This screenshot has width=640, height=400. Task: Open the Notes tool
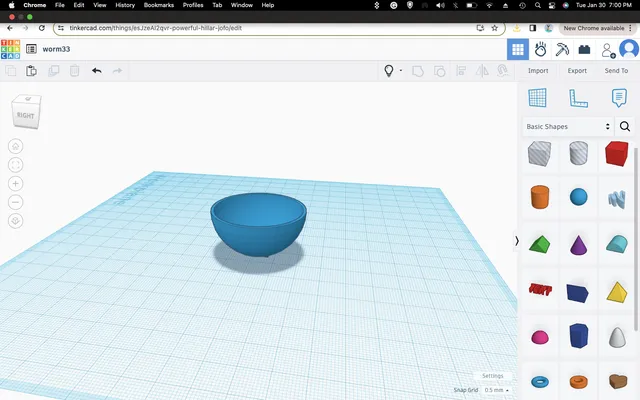(x=619, y=98)
